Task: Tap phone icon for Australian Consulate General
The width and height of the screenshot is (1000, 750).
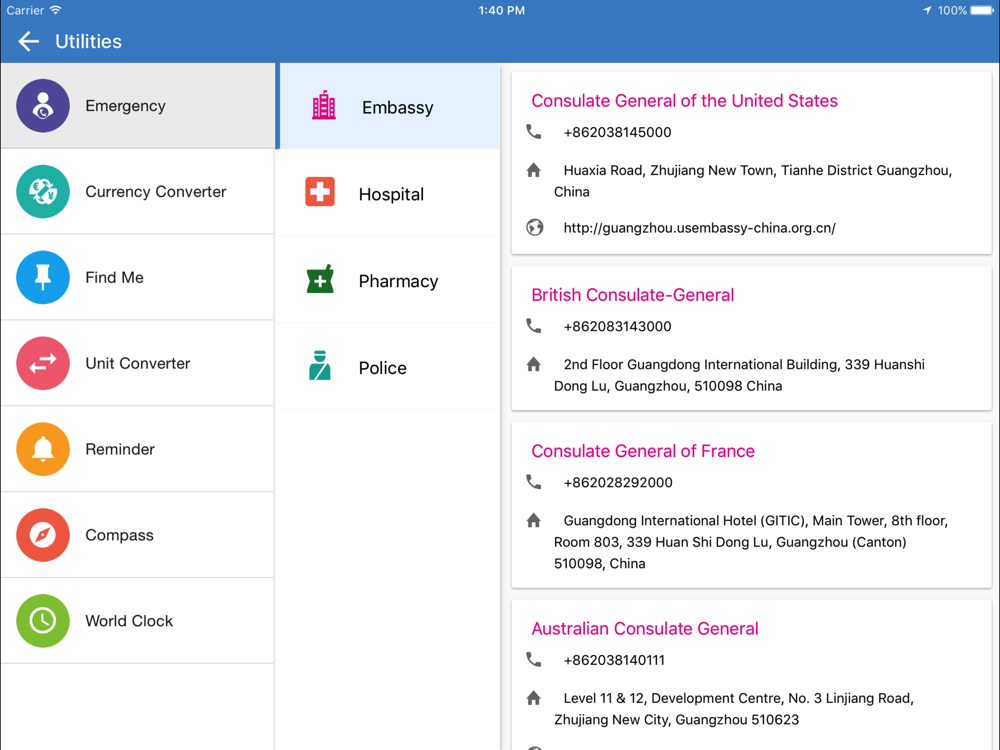Action: (x=534, y=659)
